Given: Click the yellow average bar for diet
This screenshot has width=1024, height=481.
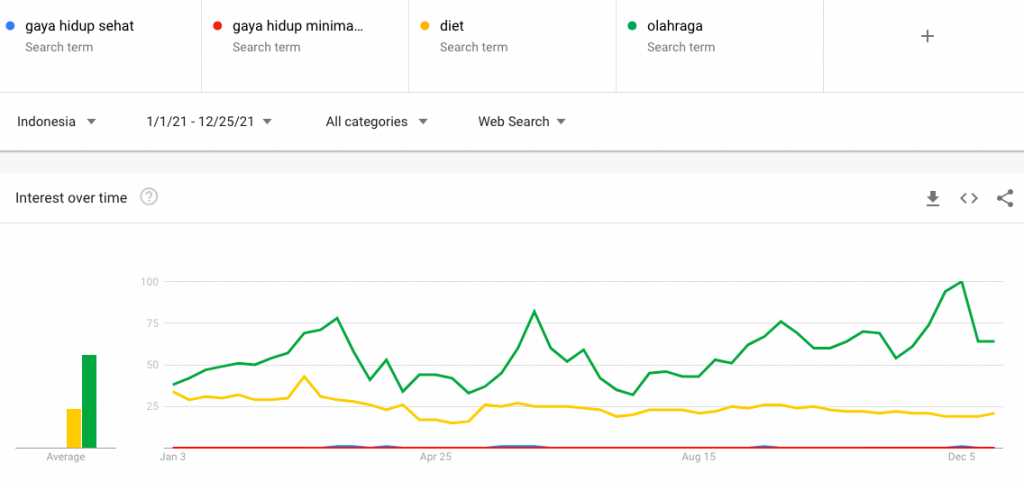Looking at the screenshot, I should 74,428.
